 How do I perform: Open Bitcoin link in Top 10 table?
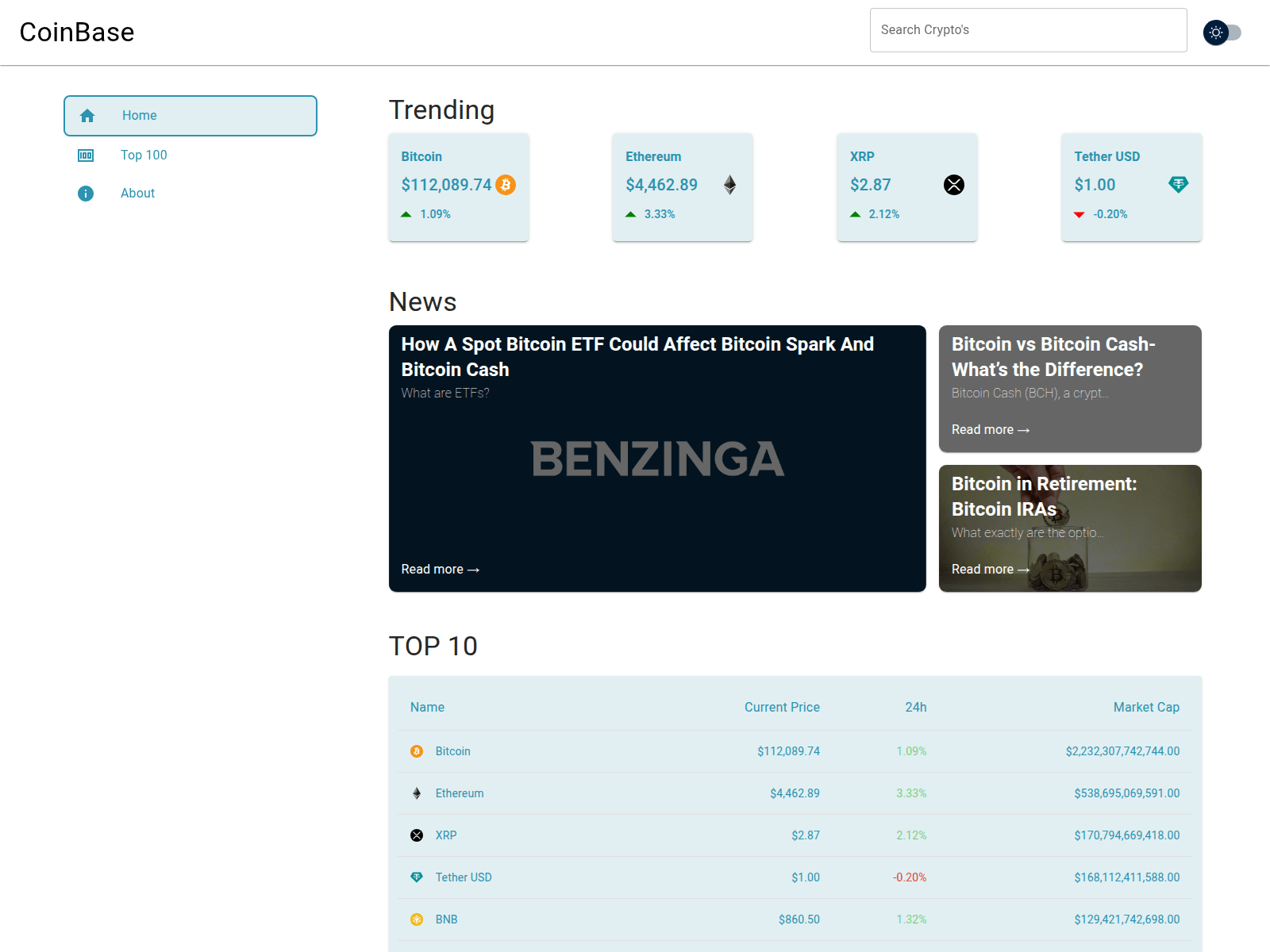point(453,751)
